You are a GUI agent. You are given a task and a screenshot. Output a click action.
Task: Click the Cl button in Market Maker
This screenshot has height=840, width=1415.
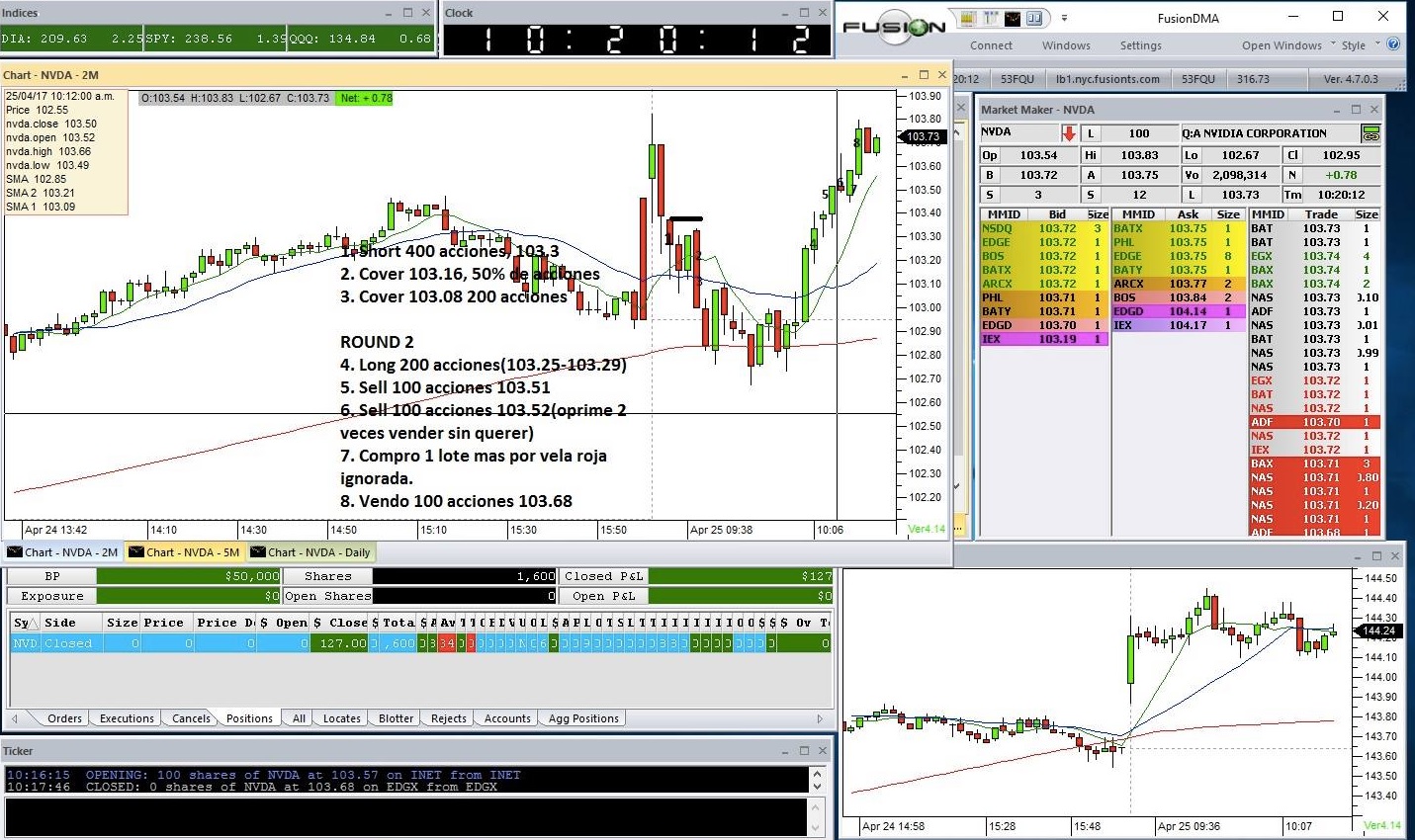(1292, 155)
